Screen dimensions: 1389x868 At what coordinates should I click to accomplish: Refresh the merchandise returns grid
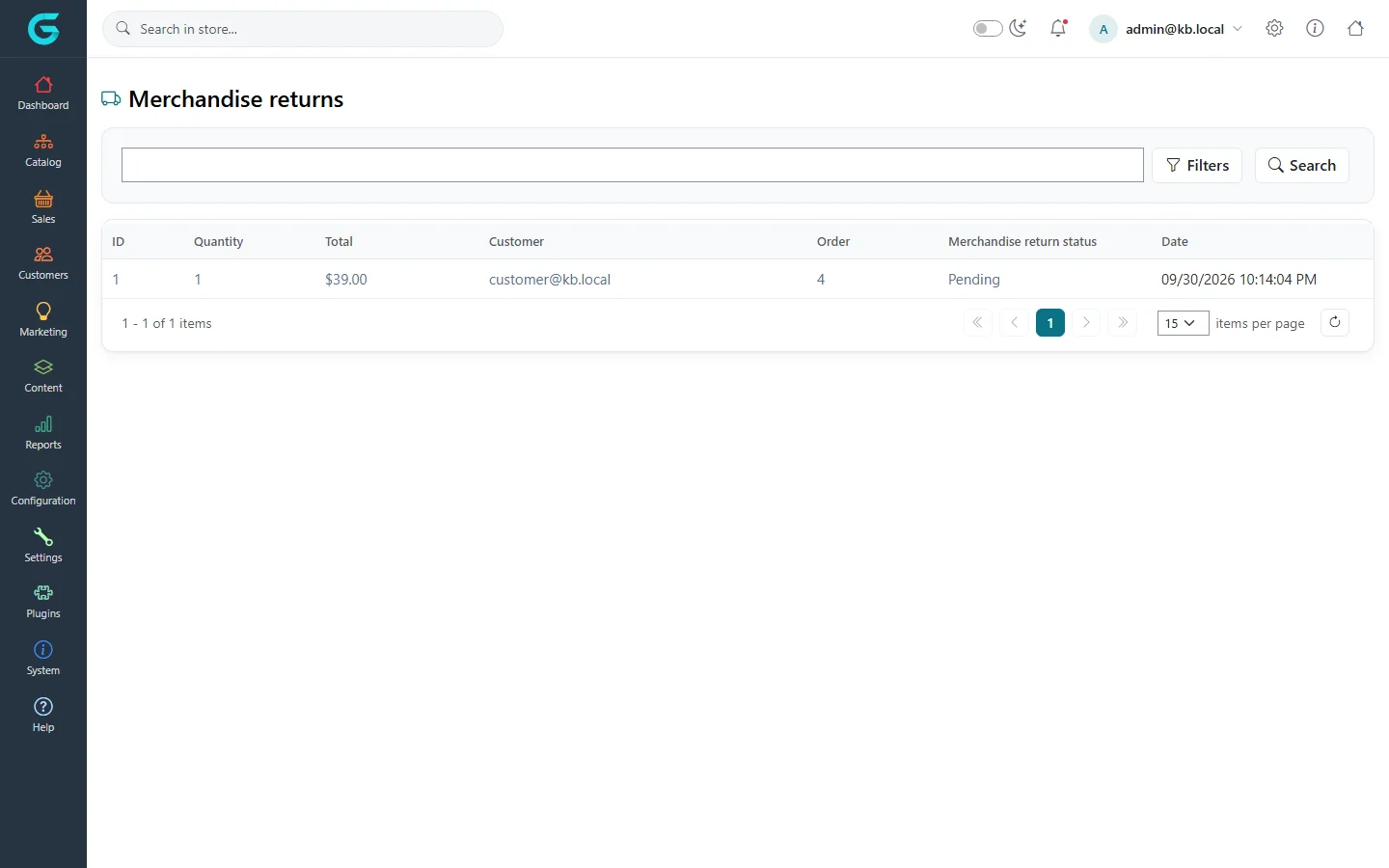point(1335,322)
